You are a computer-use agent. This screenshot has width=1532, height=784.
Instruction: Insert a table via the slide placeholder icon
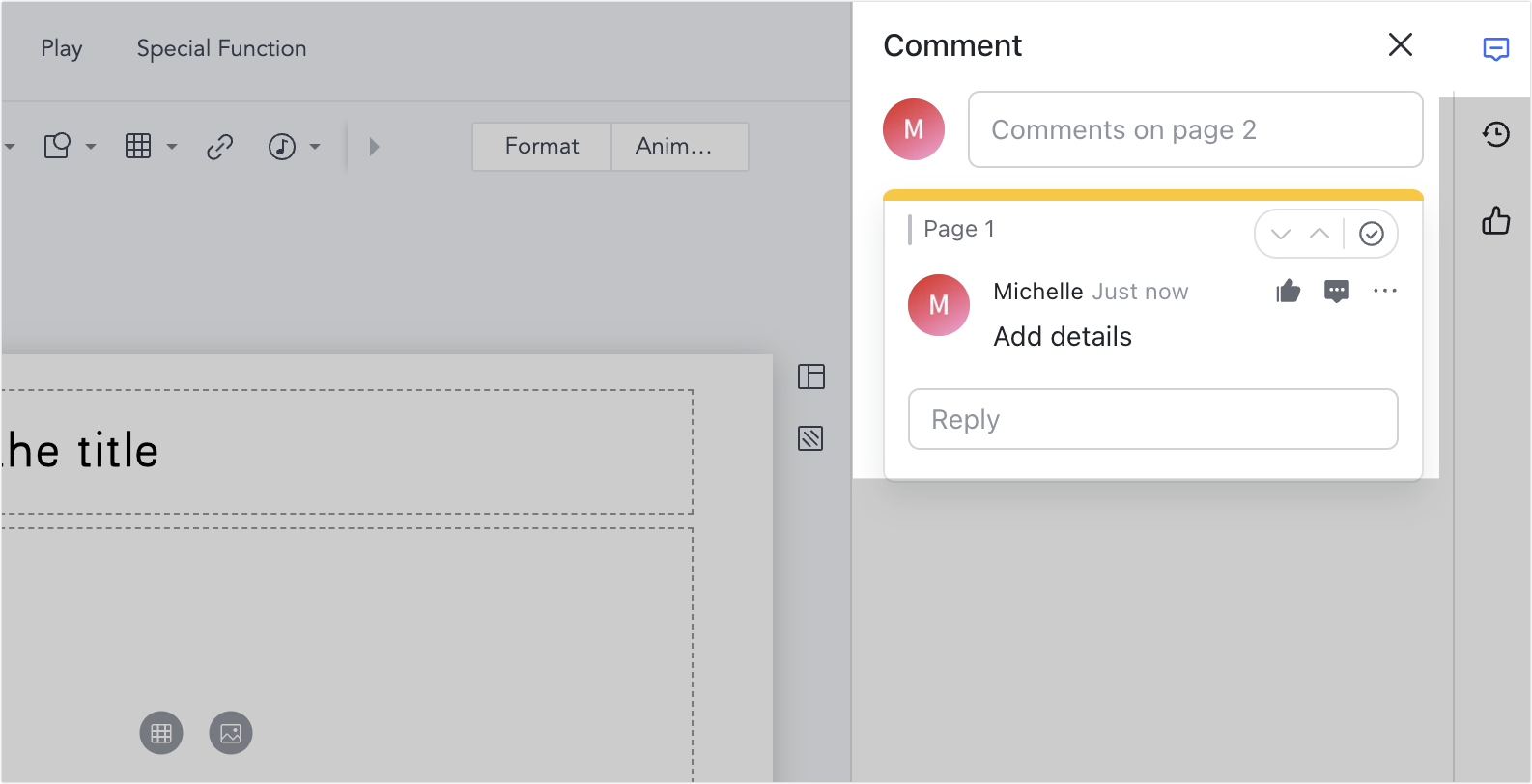coord(160,733)
